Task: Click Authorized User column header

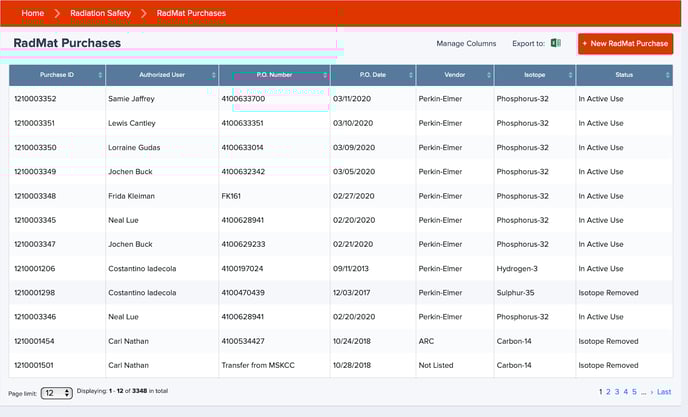Action: [162, 75]
